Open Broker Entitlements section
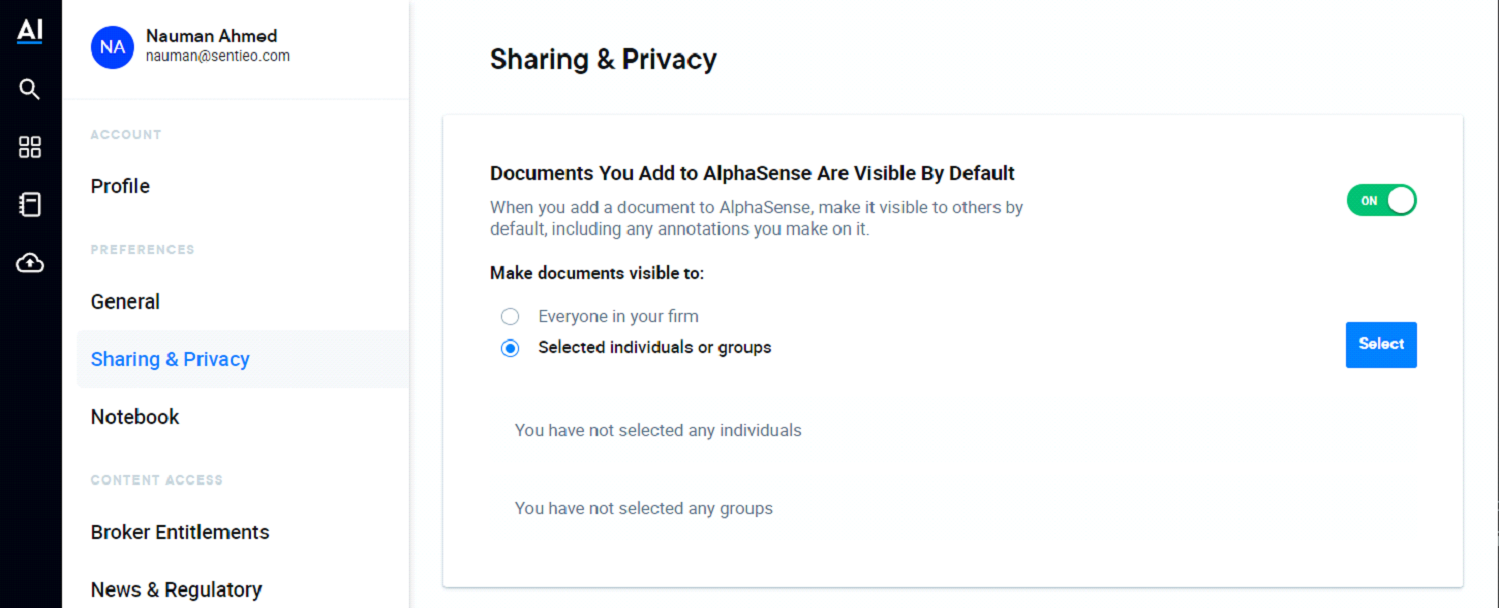Viewport: 1499px width, 608px height. 180,532
